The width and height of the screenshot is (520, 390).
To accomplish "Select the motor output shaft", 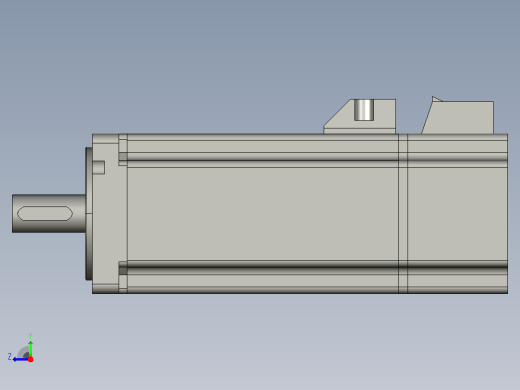I will 49,213.
